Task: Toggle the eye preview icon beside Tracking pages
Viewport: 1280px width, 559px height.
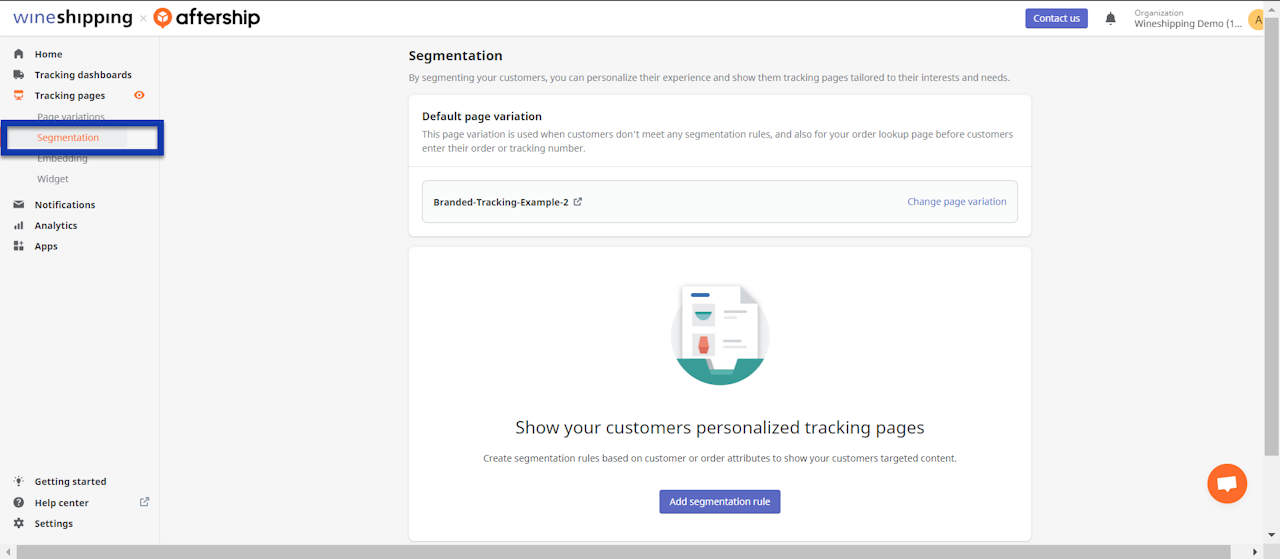Action: tap(139, 95)
